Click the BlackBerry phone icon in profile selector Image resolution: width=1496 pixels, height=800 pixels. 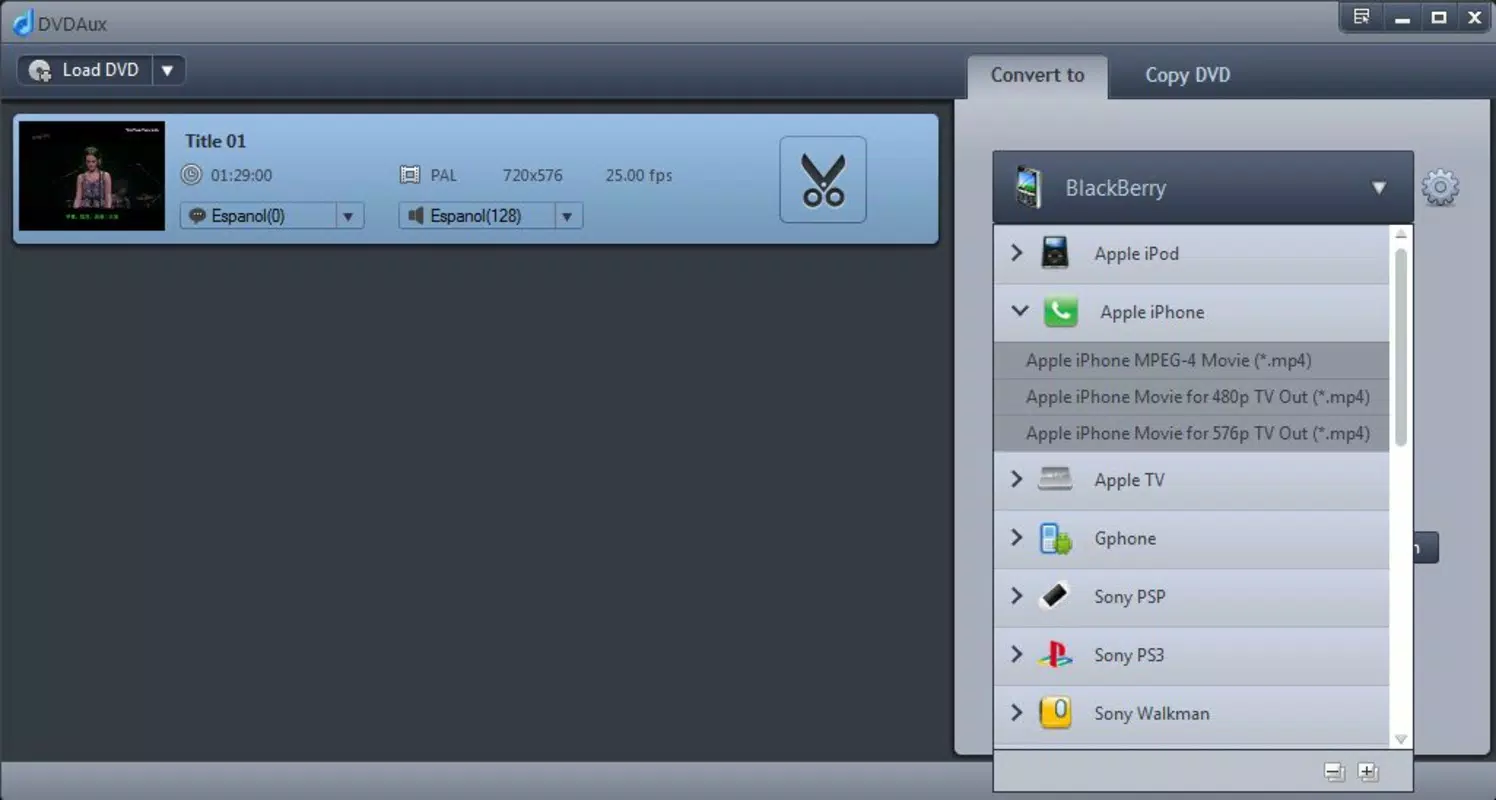1028,188
